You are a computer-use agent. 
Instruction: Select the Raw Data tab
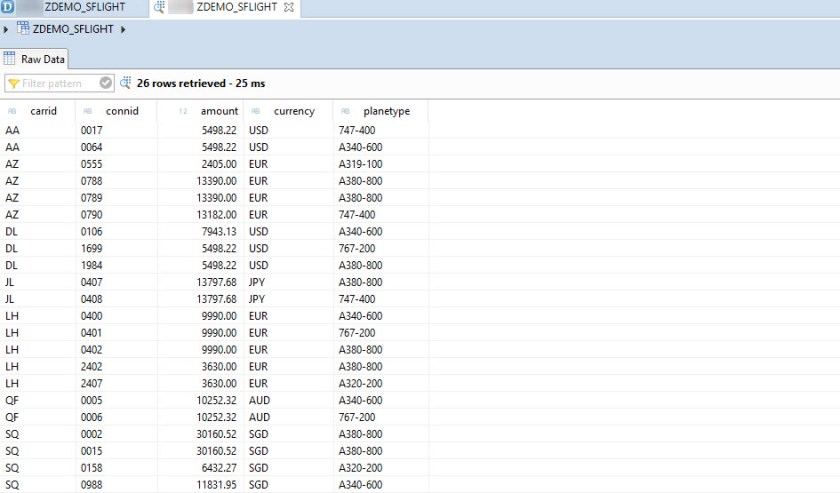[x=35, y=59]
